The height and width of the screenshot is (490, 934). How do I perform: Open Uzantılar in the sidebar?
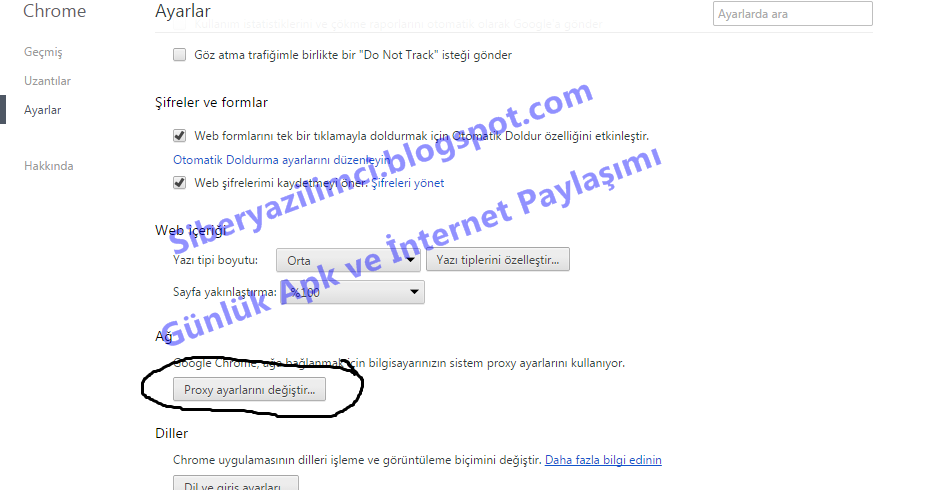point(47,81)
